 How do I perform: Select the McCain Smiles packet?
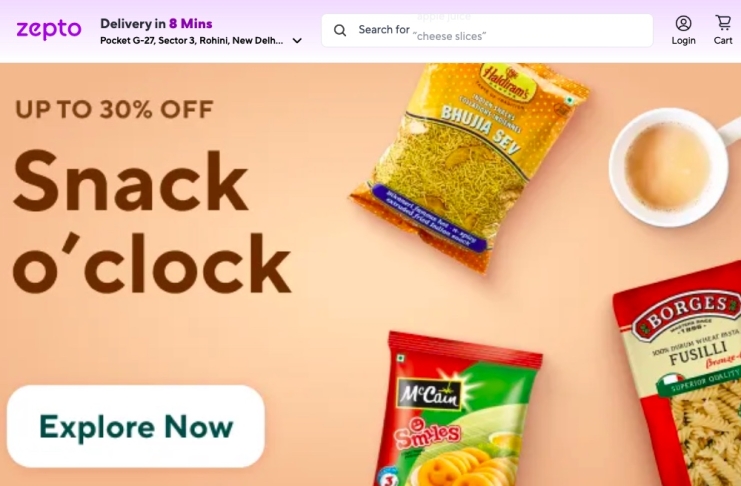click(458, 409)
